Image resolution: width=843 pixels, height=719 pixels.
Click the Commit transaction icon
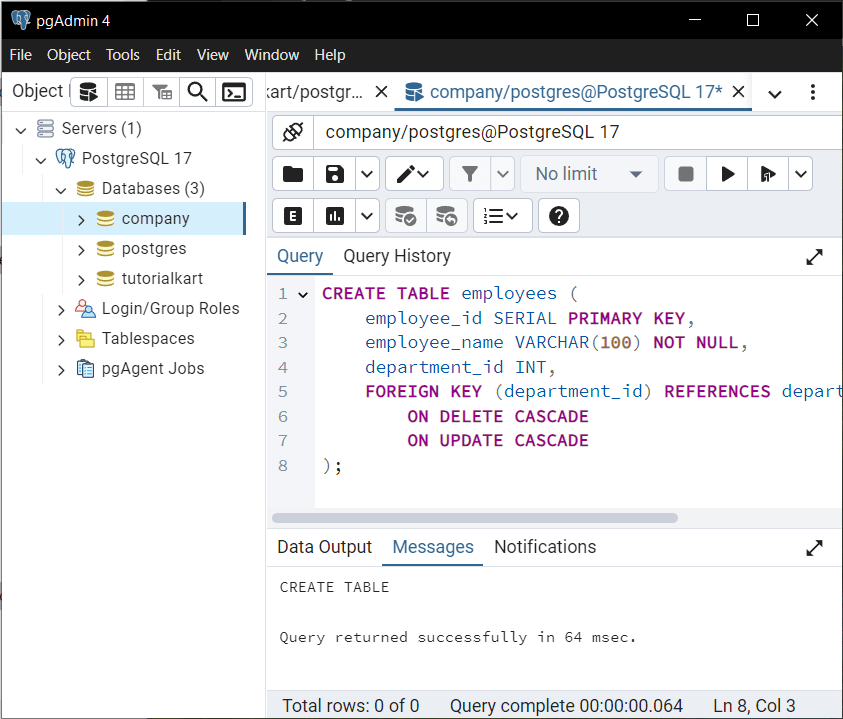[x=406, y=216]
